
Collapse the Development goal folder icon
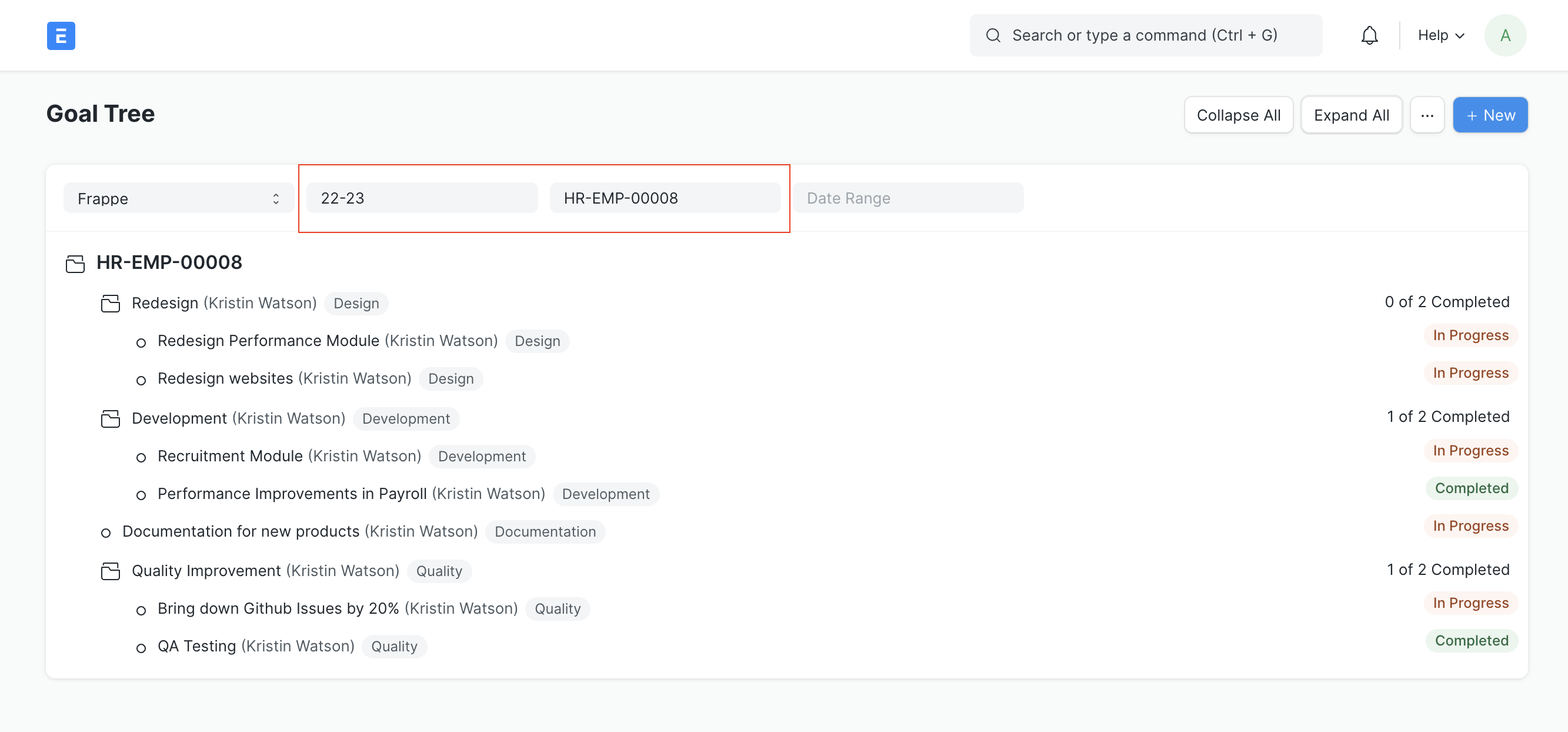[110, 419]
